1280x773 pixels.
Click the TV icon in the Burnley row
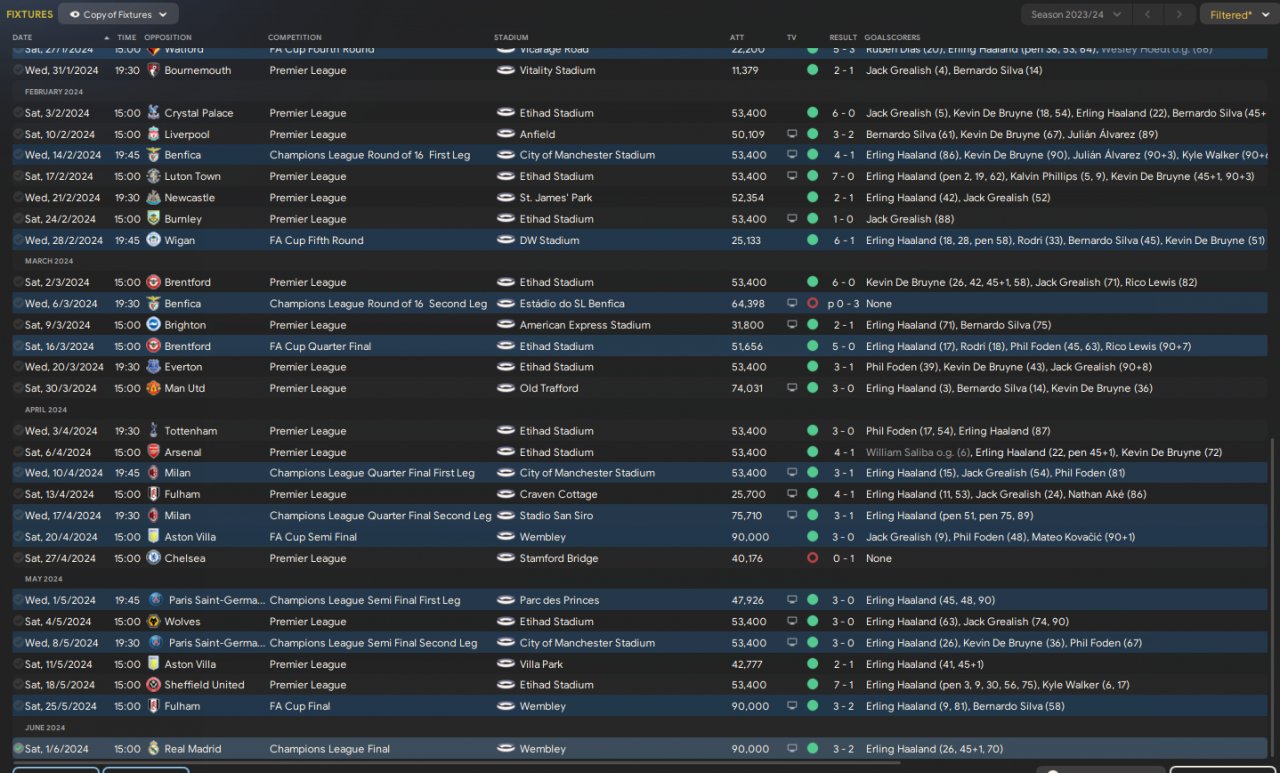[792, 219]
